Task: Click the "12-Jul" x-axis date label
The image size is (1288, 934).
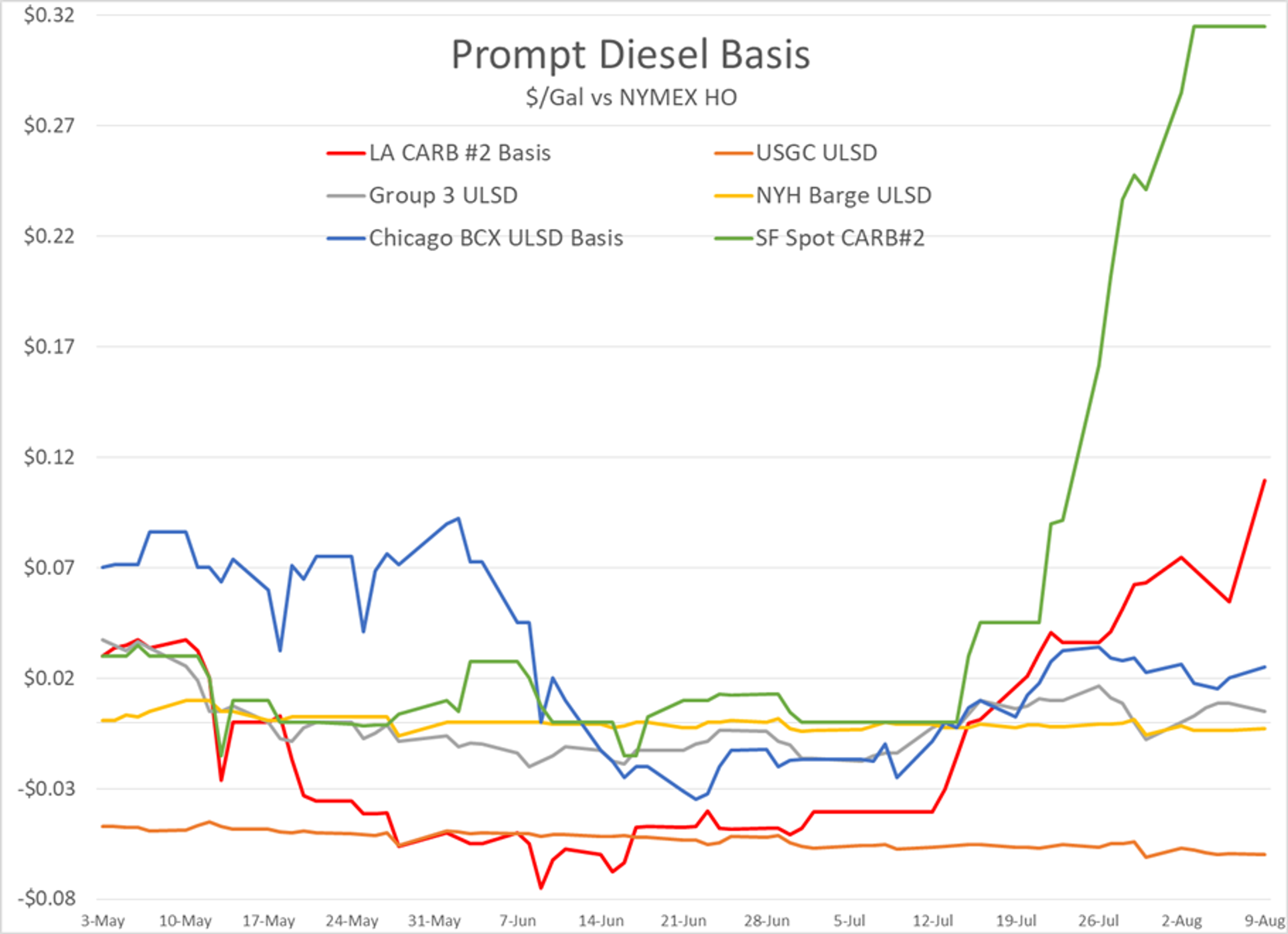Action: click(x=933, y=920)
